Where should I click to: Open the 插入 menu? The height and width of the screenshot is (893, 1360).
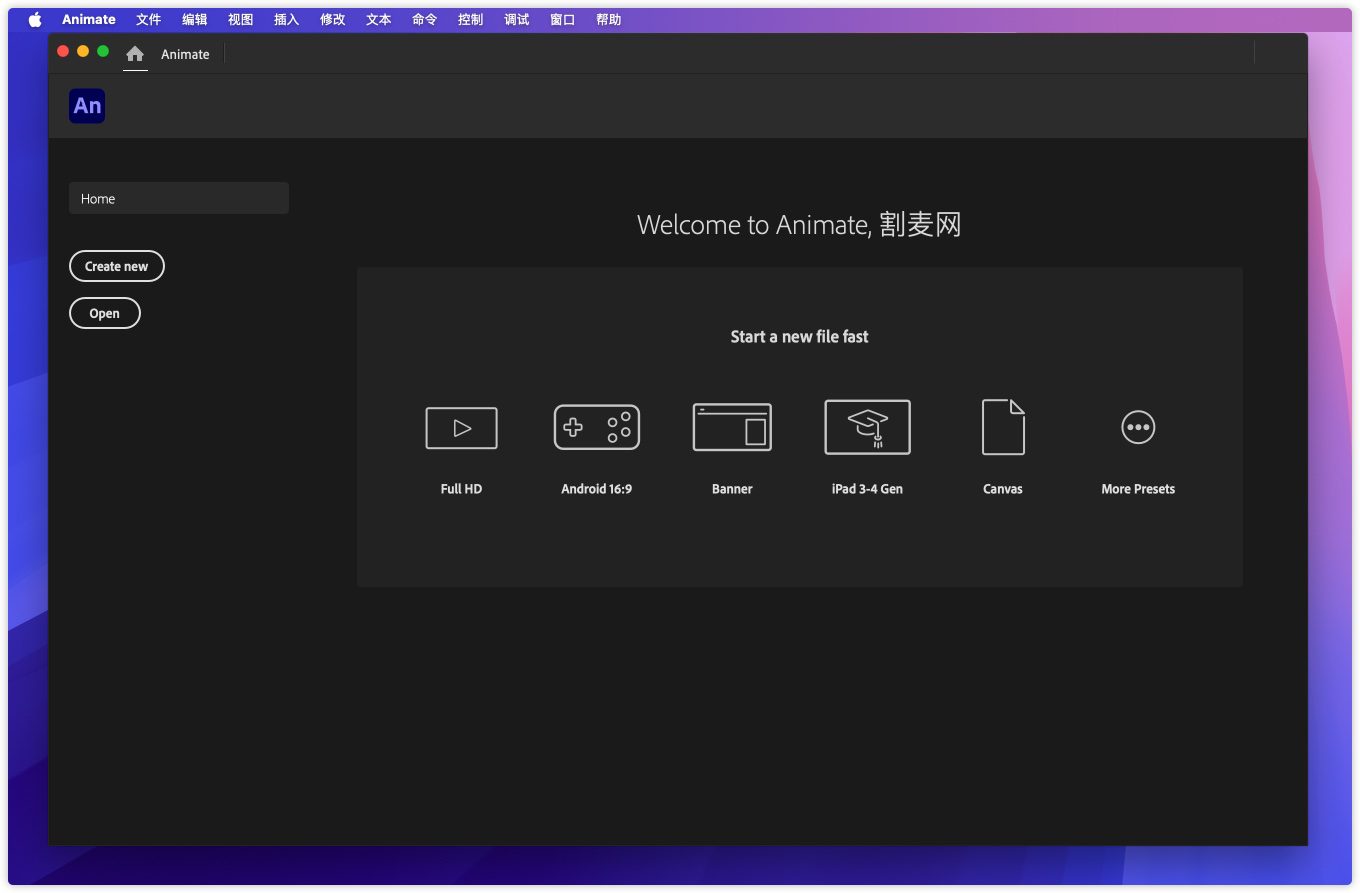coord(287,19)
